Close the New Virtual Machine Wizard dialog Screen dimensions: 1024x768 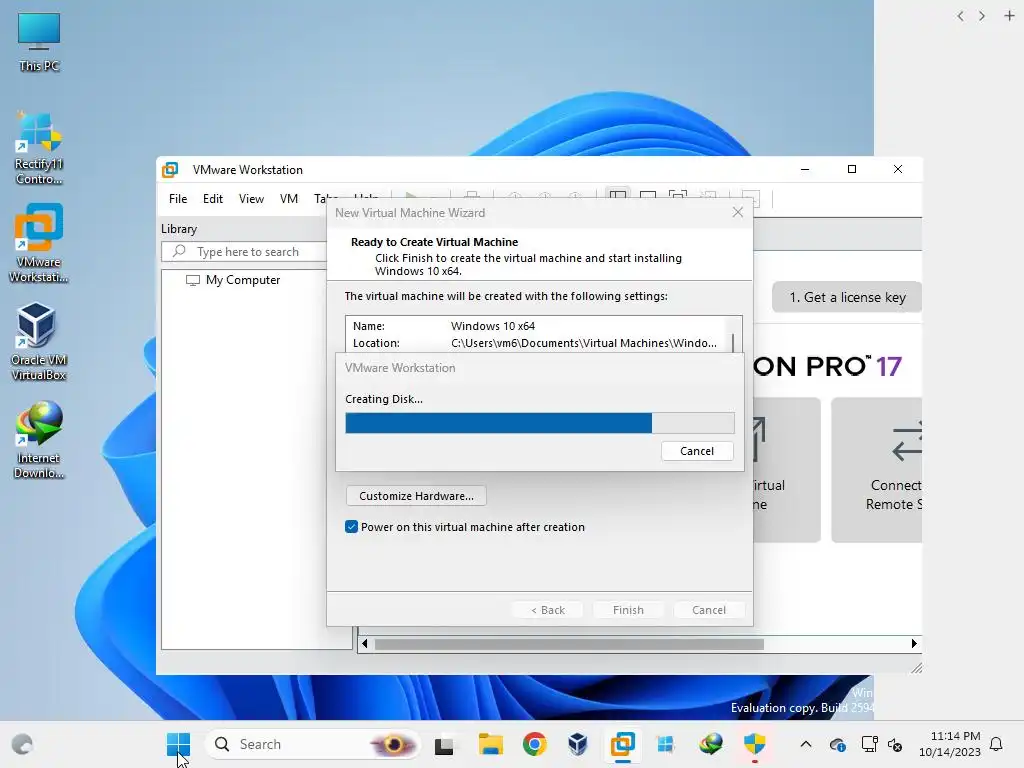click(x=738, y=212)
